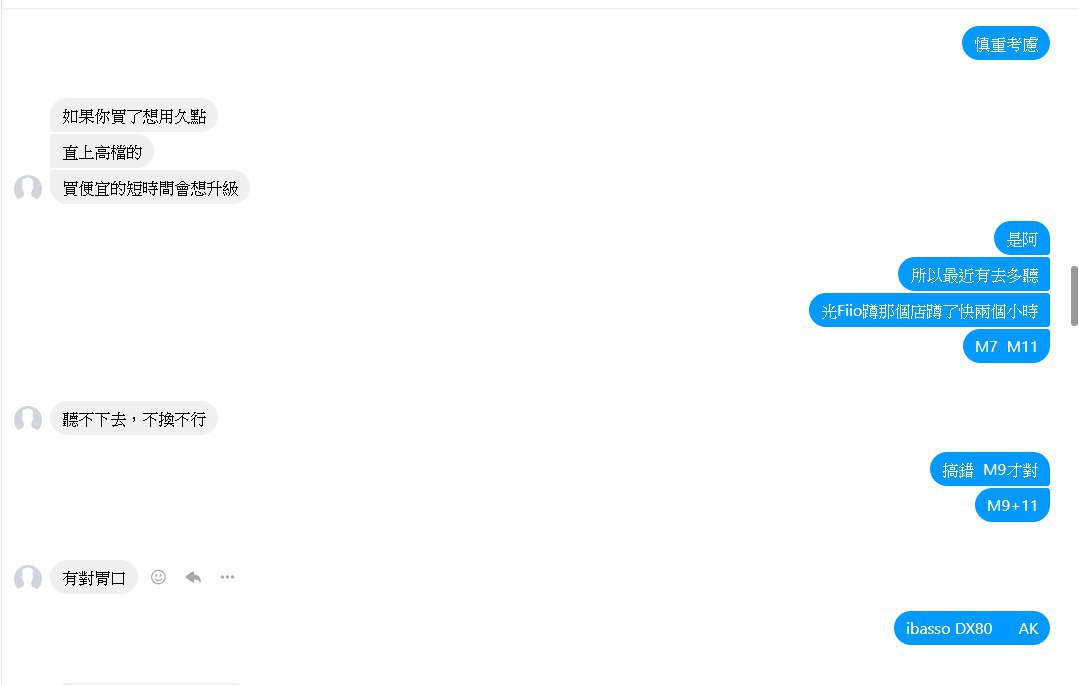This screenshot has width=1079, height=685.
Task: Click the 買便宜的短時間會想升級 bubble
Action: (x=150, y=188)
